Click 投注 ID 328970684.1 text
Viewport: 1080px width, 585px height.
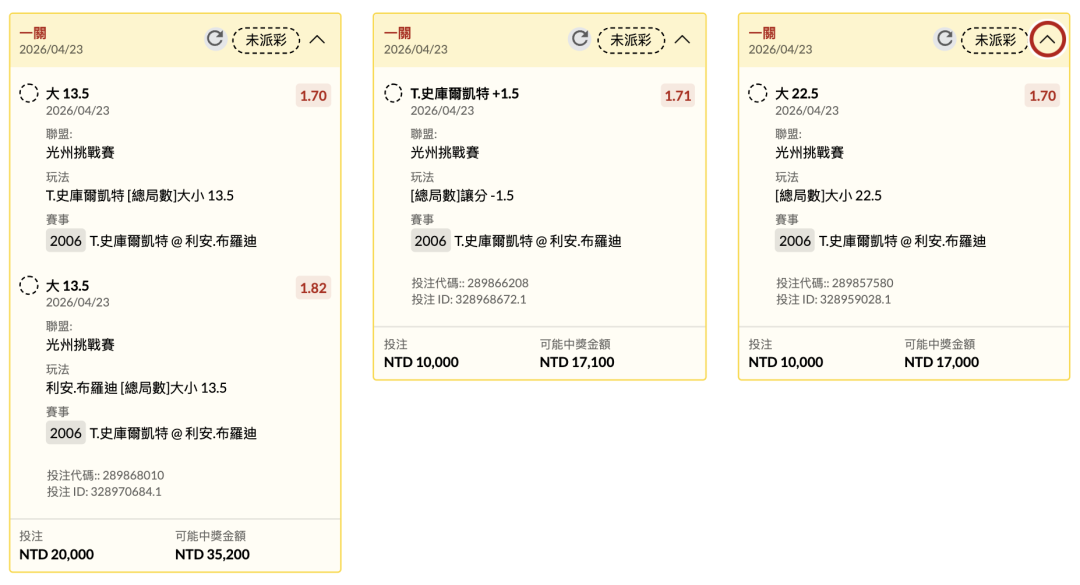(x=104, y=491)
